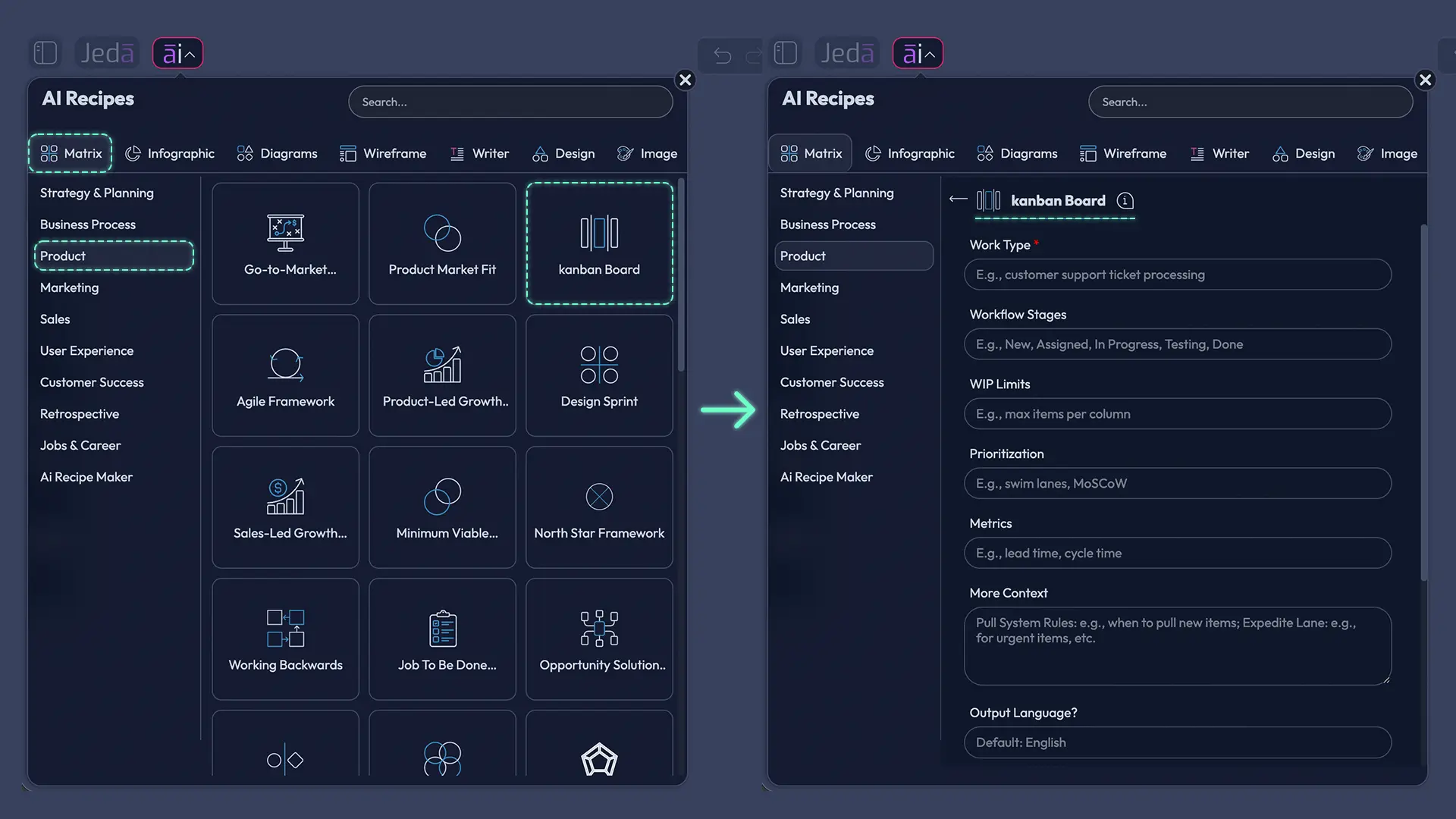The image size is (1456, 819).
Task: Select Image tab in left panel
Action: coord(647,153)
